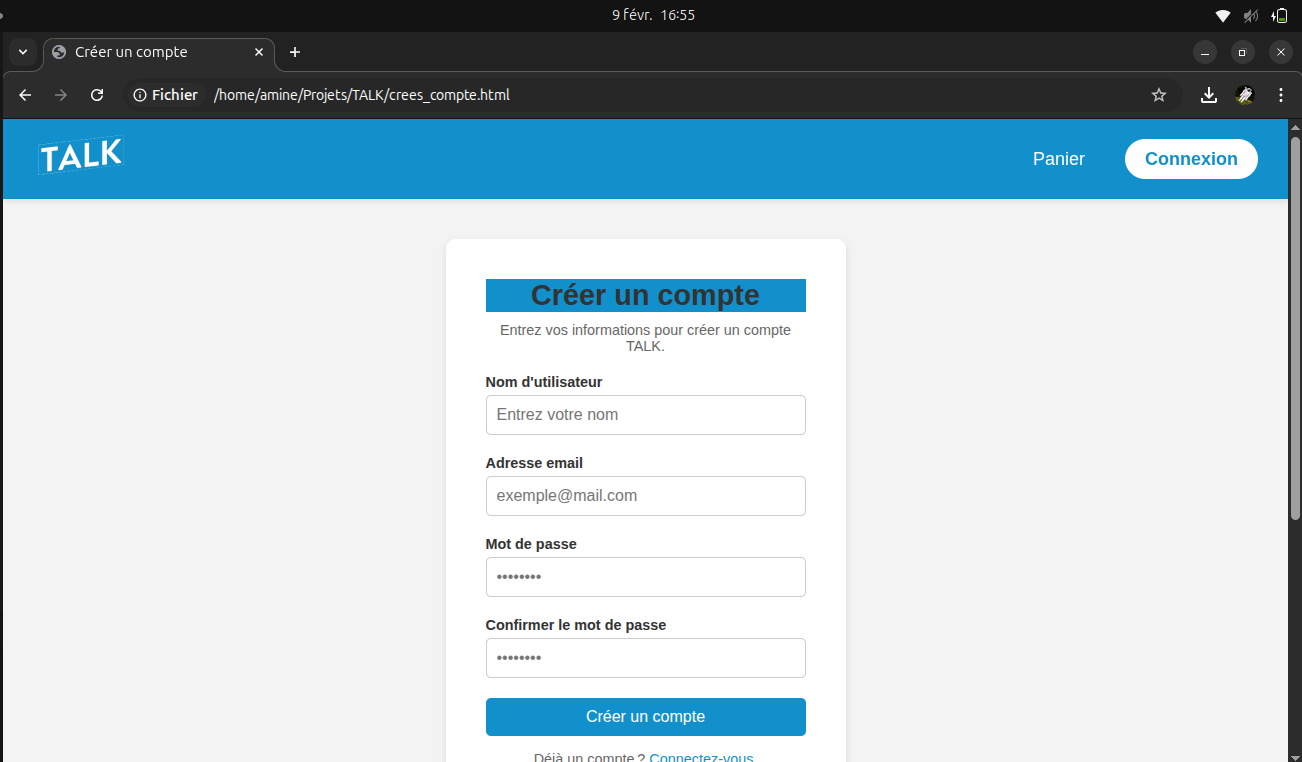Follow the 'Connectez-vous' link

click(700, 757)
